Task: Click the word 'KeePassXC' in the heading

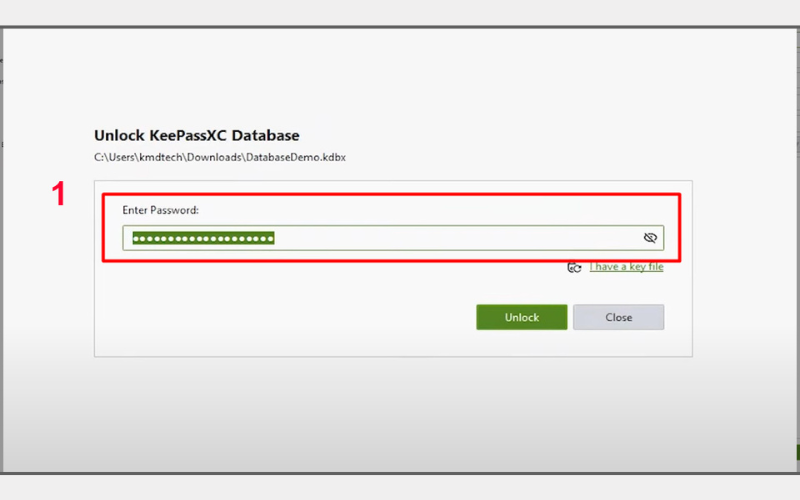Action: pyautogui.click(x=189, y=135)
